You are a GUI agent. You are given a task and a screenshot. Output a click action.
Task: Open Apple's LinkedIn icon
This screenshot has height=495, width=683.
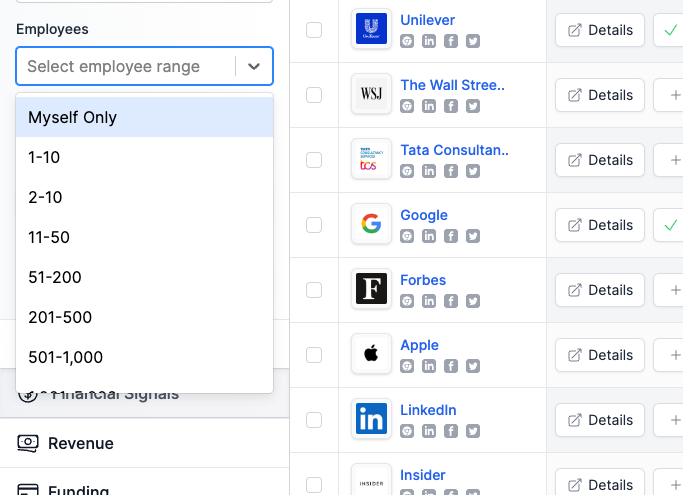429,366
